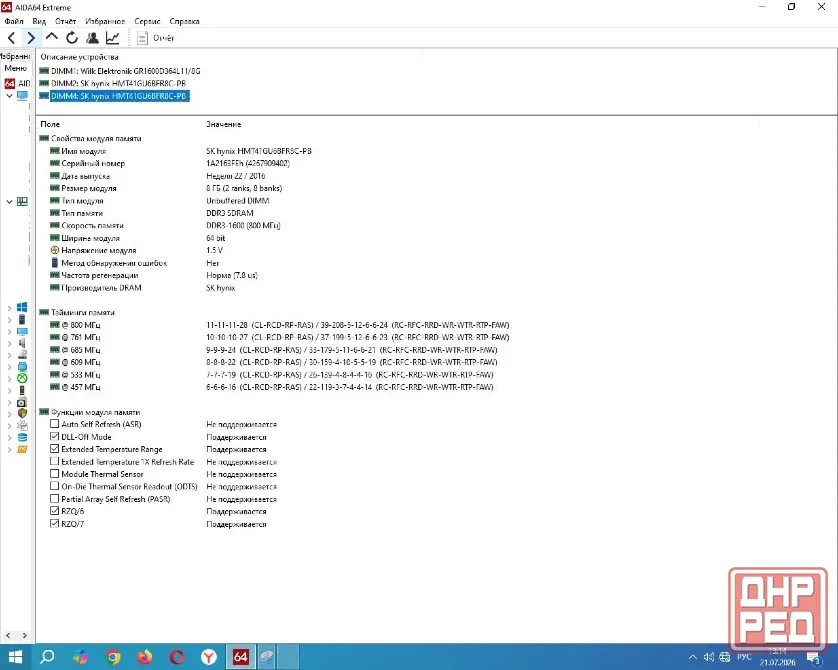838x670 pixels.
Task: Select DIMM1: Wilk Elektronik module row
Action: pos(120,71)
